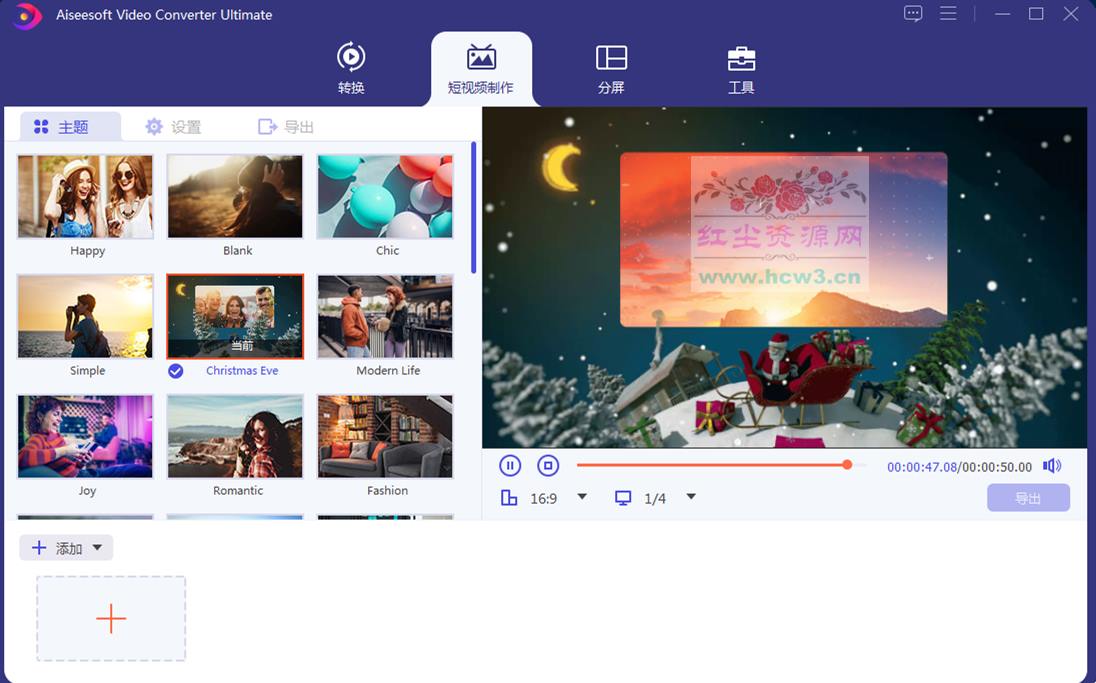Image resolution: width=1096 pixels, height=683 pixels.
Task: Stop the video preview playback
Action: coord(547,466)
